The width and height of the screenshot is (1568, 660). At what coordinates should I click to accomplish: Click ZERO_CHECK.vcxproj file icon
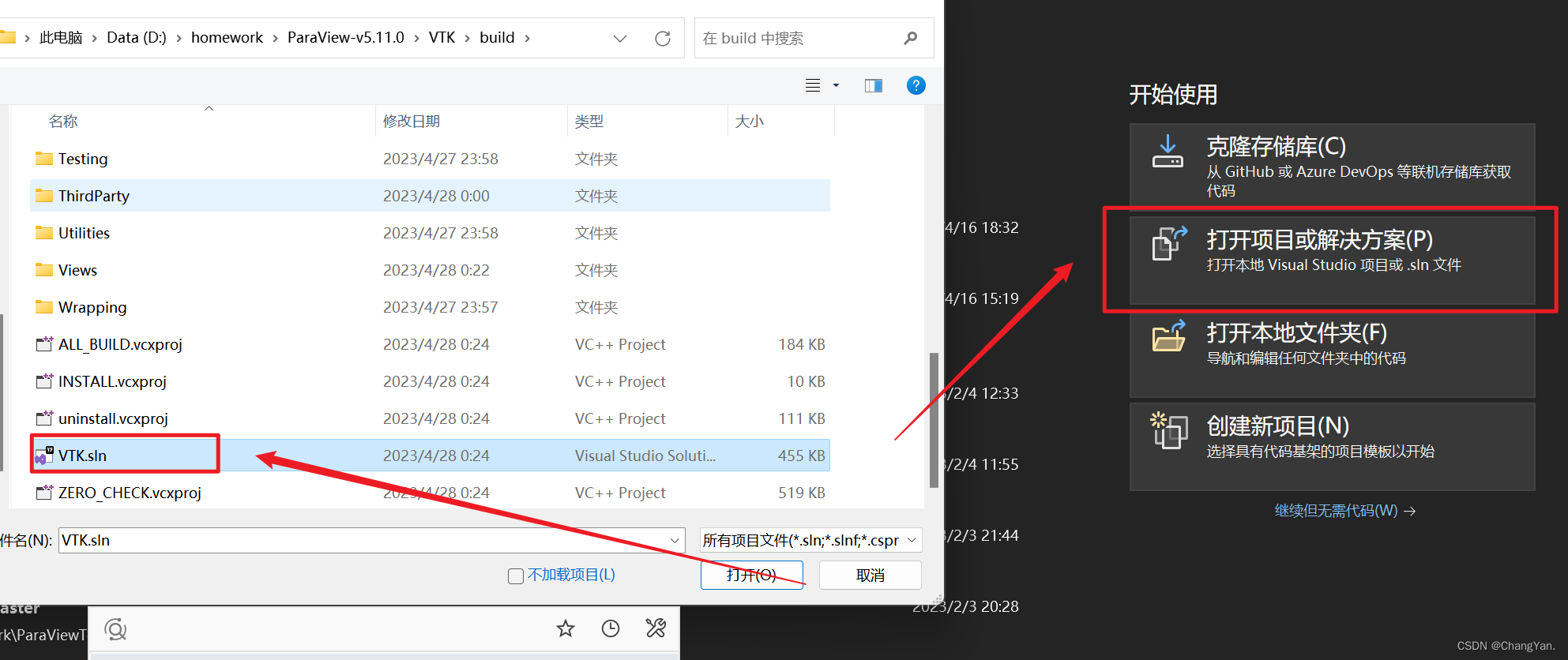coord(44,493)
